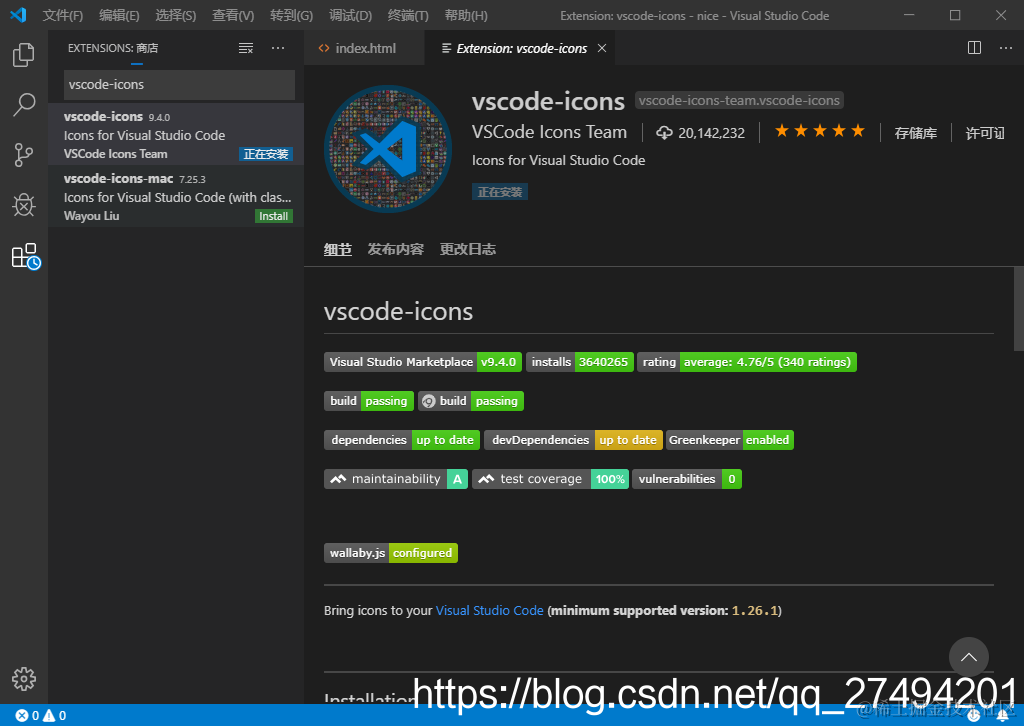1024x726 pixels.
Task: Open the 存储库 repository link
Action: pyautogui.click(x=916, y=133)
